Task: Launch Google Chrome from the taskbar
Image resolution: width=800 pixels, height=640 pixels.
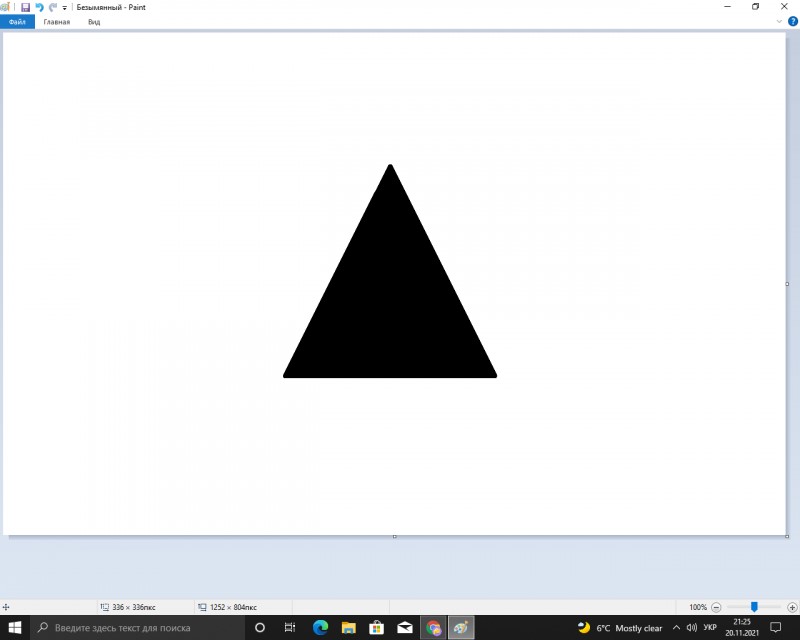Action: [434, 628]
